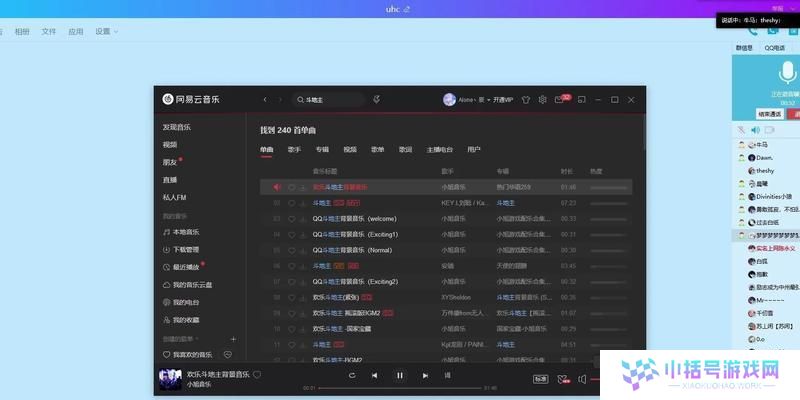
Task: Add a new playlist with plus icon
Action: 233,339
